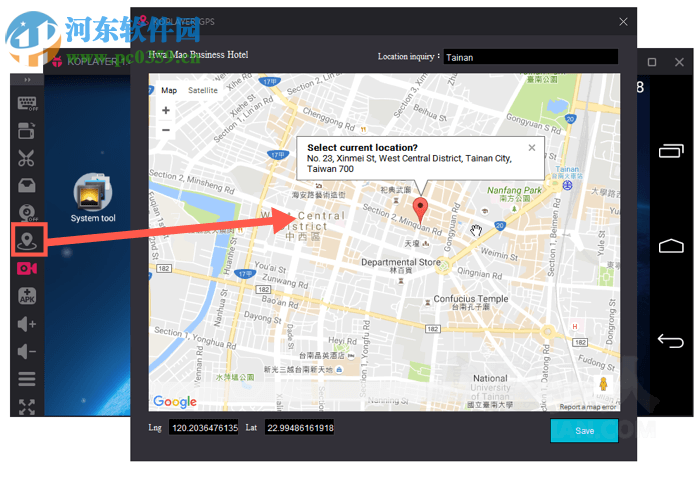Zoom out the map with minus button
Image resolution: width=700 pixels, height=477 pixels.
tap(166, 130)
